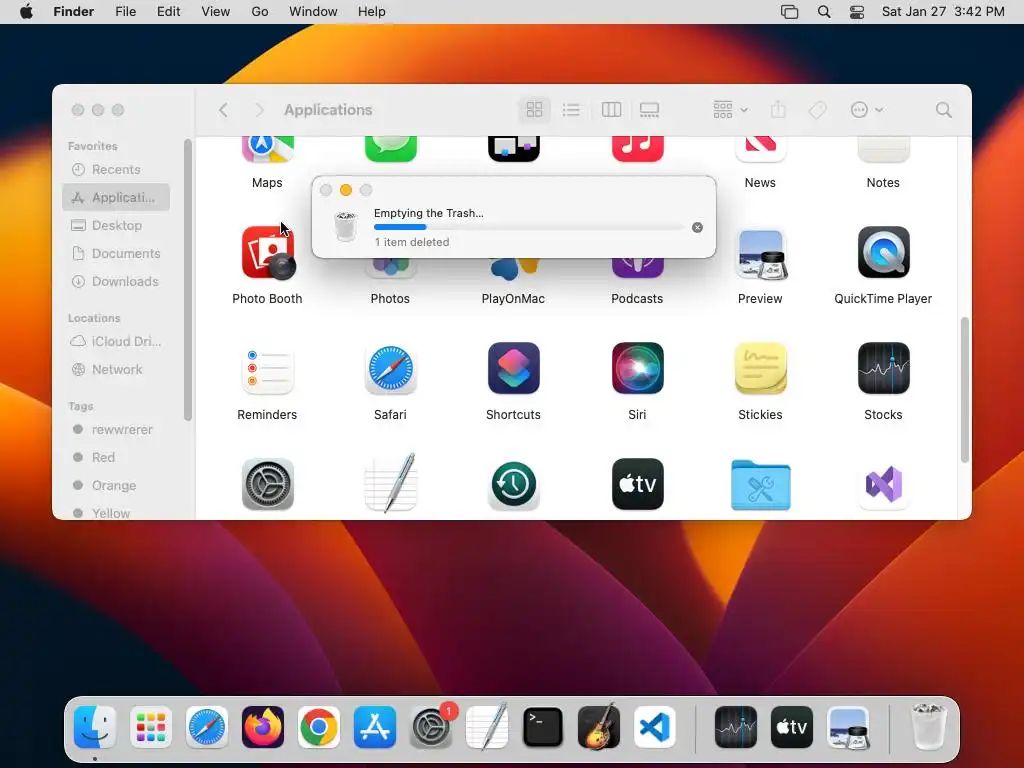
Task: Open the Group By dropdown in toolbar
Action: pos(730,110)
